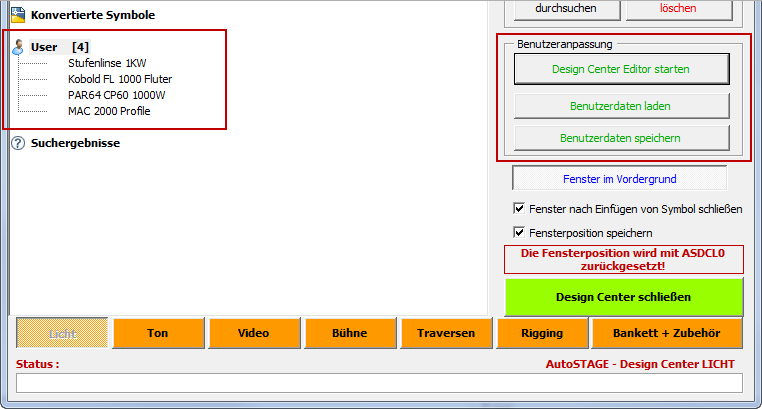Go to the Traversen category tab
Screen dimensions: 762x409
pyautogui.click(x=445, y=333)
